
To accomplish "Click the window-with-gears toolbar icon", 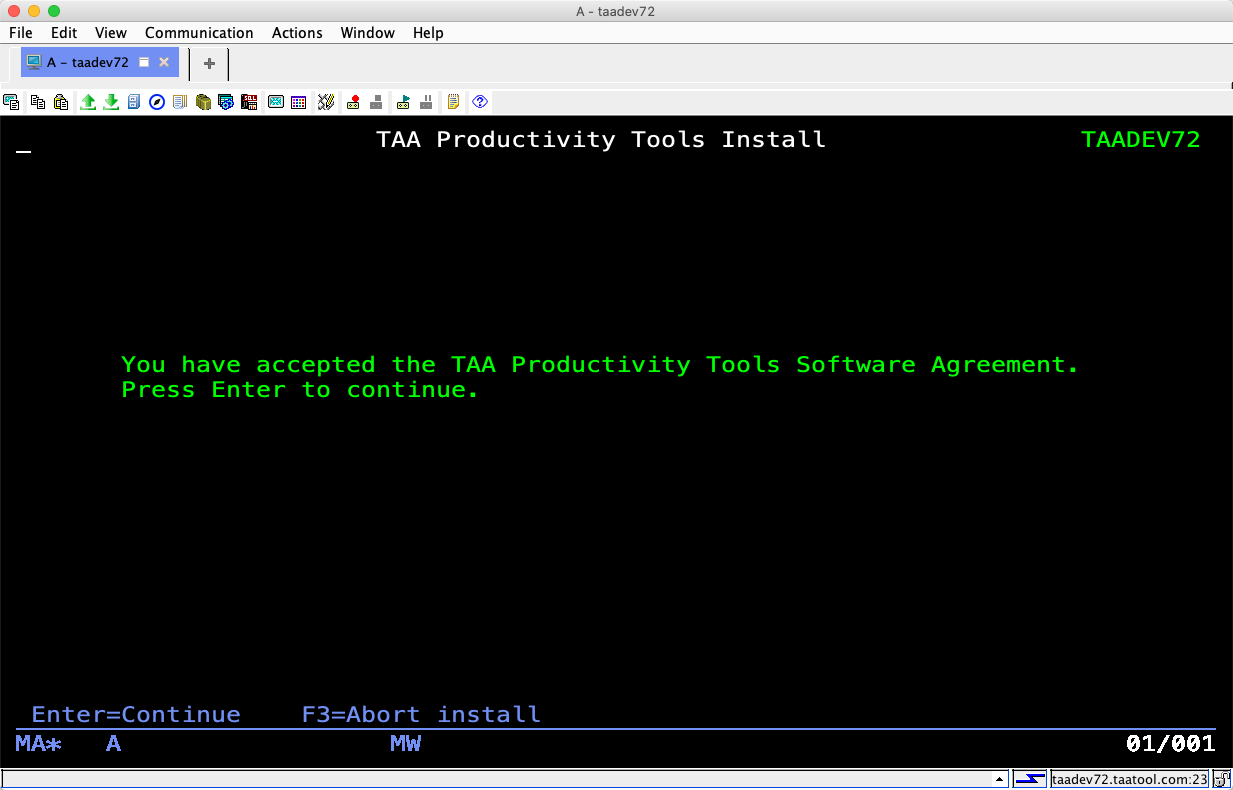I will (226, 102).
